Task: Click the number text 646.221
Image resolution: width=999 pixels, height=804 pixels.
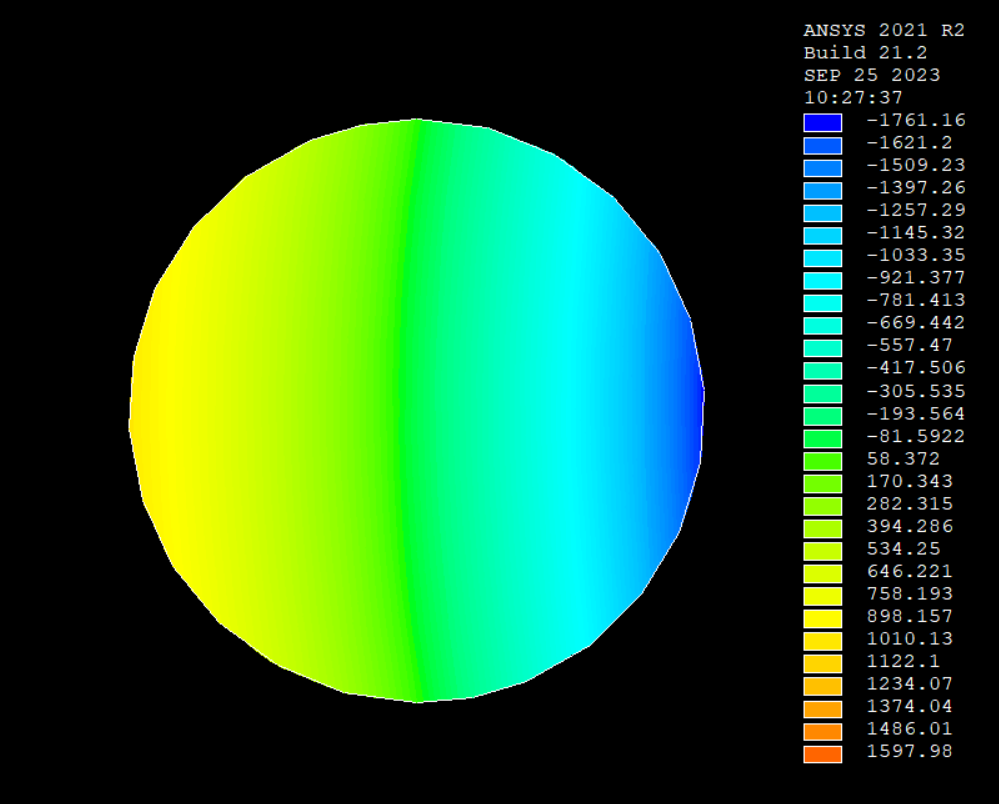Action: (910, 571)
